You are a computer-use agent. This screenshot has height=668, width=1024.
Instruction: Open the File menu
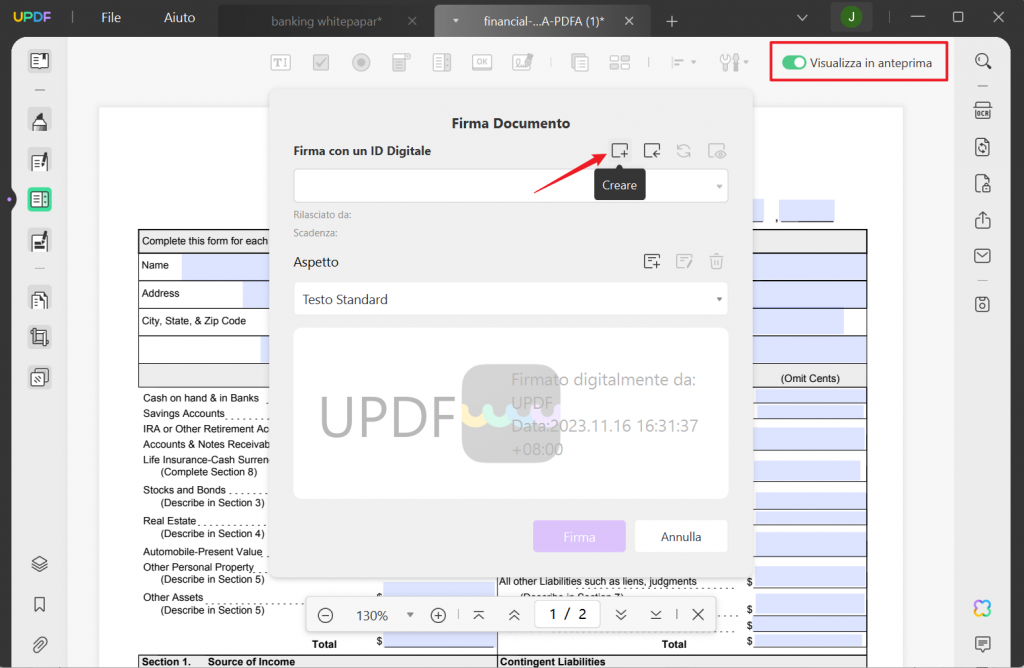point(110,17)
